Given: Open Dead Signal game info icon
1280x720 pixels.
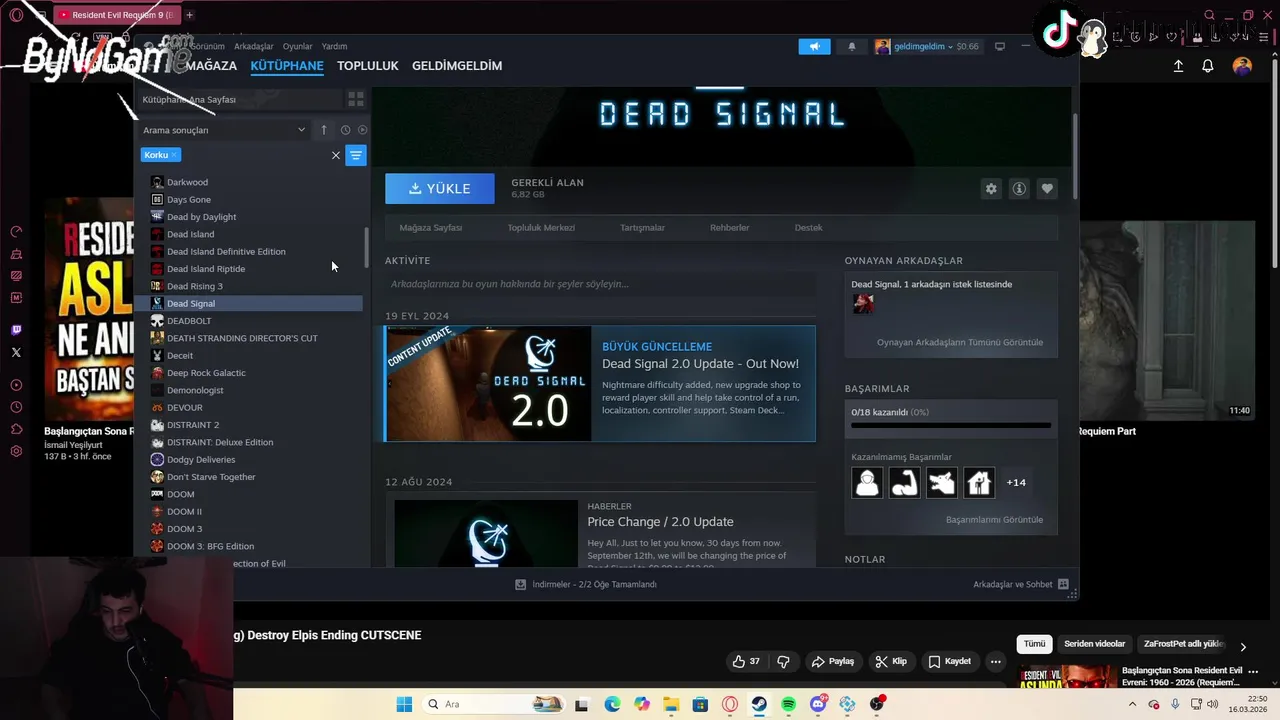Looking at the screenshot, I should tap(1019, 188).
